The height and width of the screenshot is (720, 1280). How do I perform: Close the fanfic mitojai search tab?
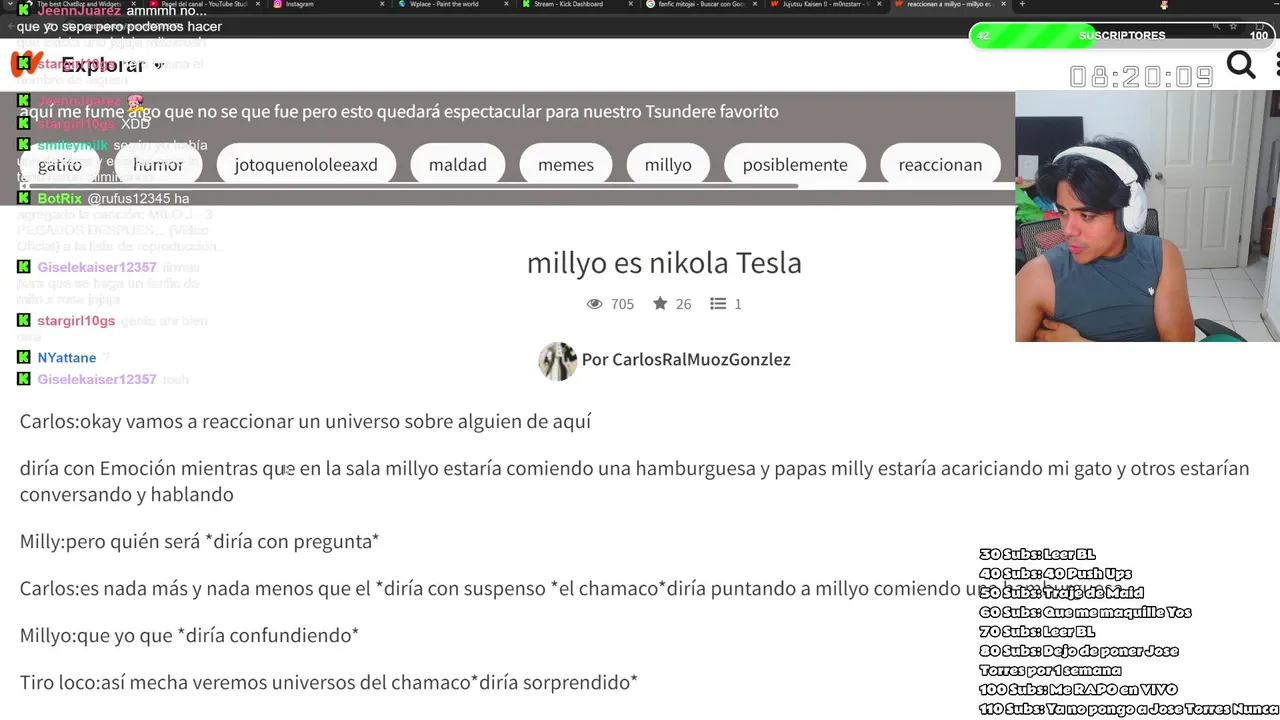tap(755, 4)
